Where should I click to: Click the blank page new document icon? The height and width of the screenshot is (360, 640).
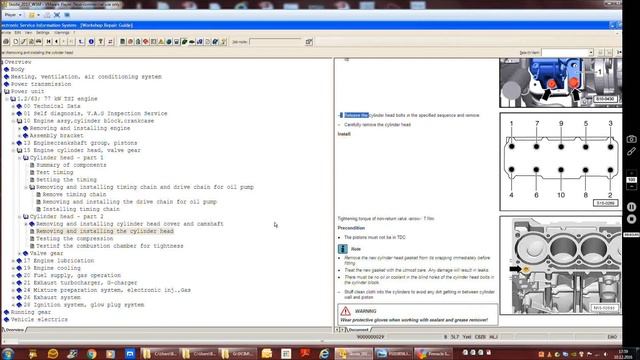(x=16, y=42)
